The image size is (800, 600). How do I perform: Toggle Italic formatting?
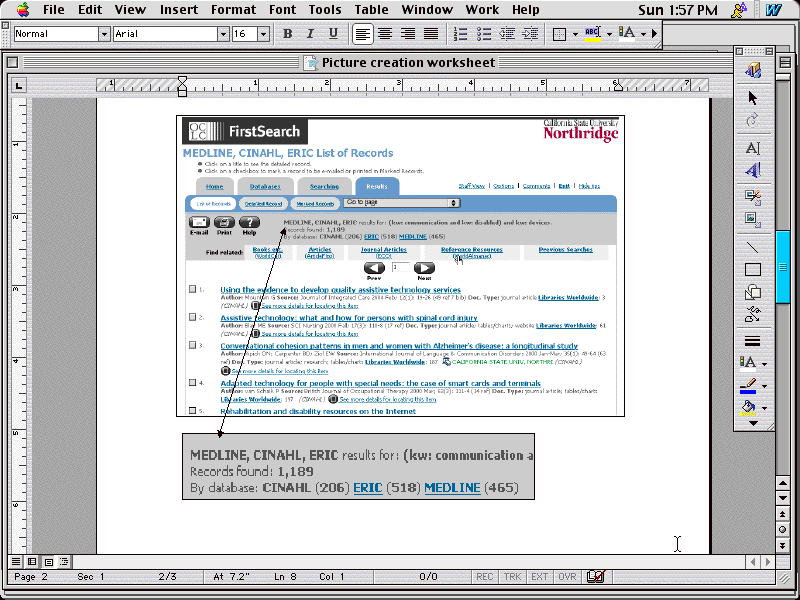[310, 34]
